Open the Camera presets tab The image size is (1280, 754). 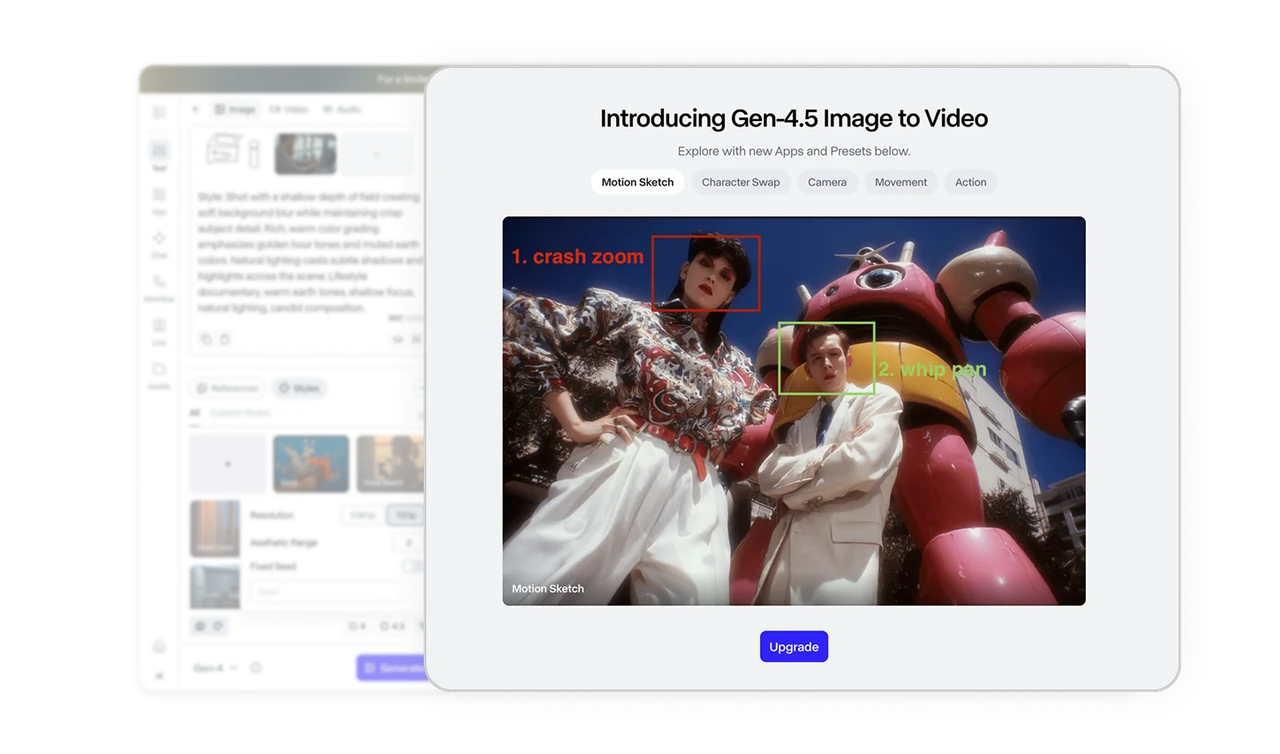(827, 182)
